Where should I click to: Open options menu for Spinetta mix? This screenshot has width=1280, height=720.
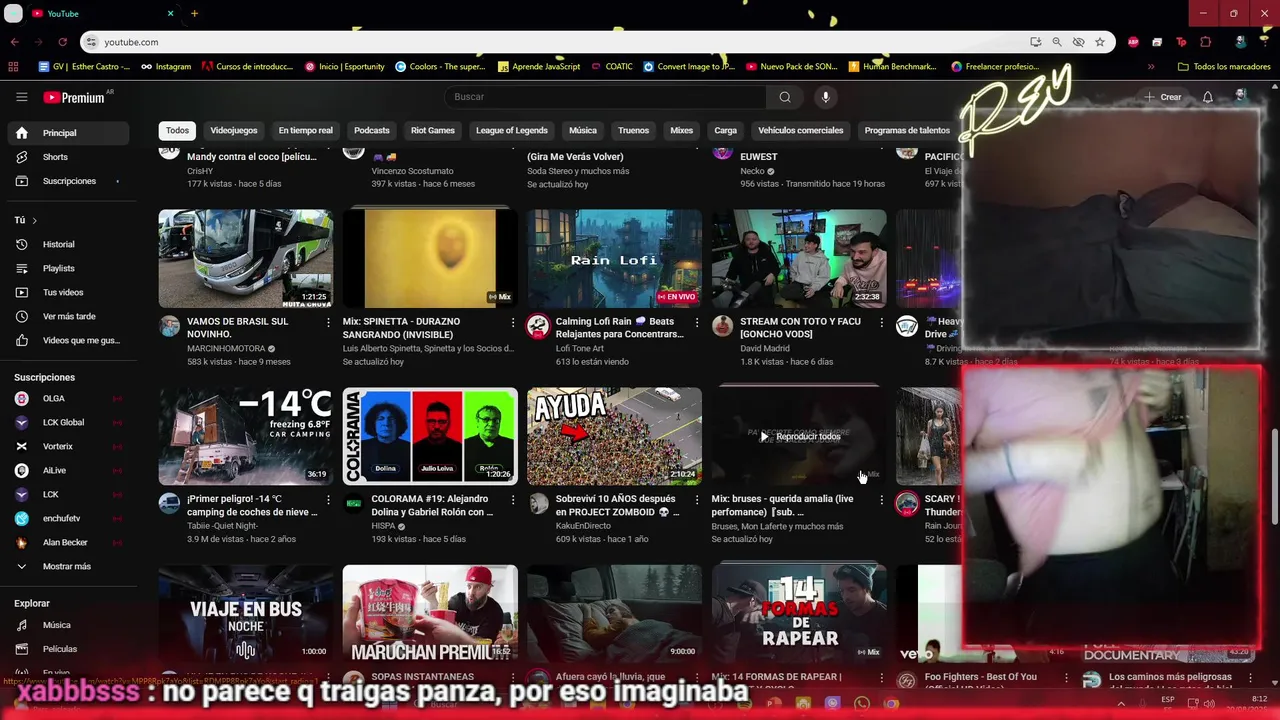click(x=513, y=322)
